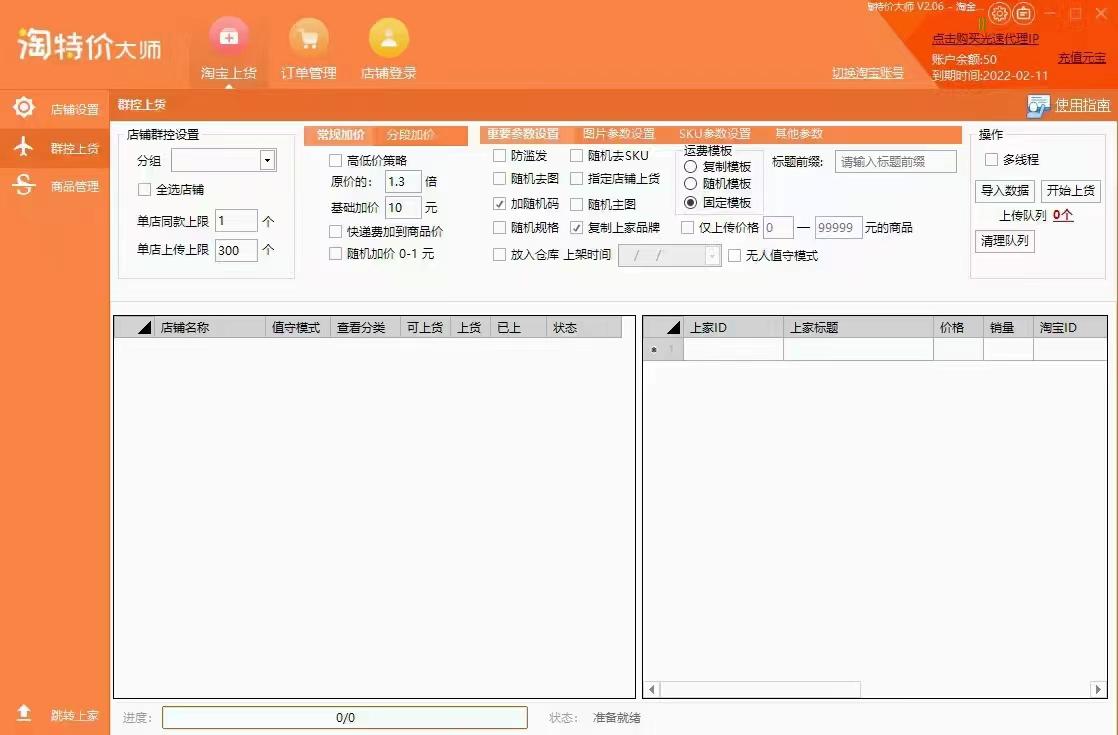Switch to the 常规加价 tab

340,135
